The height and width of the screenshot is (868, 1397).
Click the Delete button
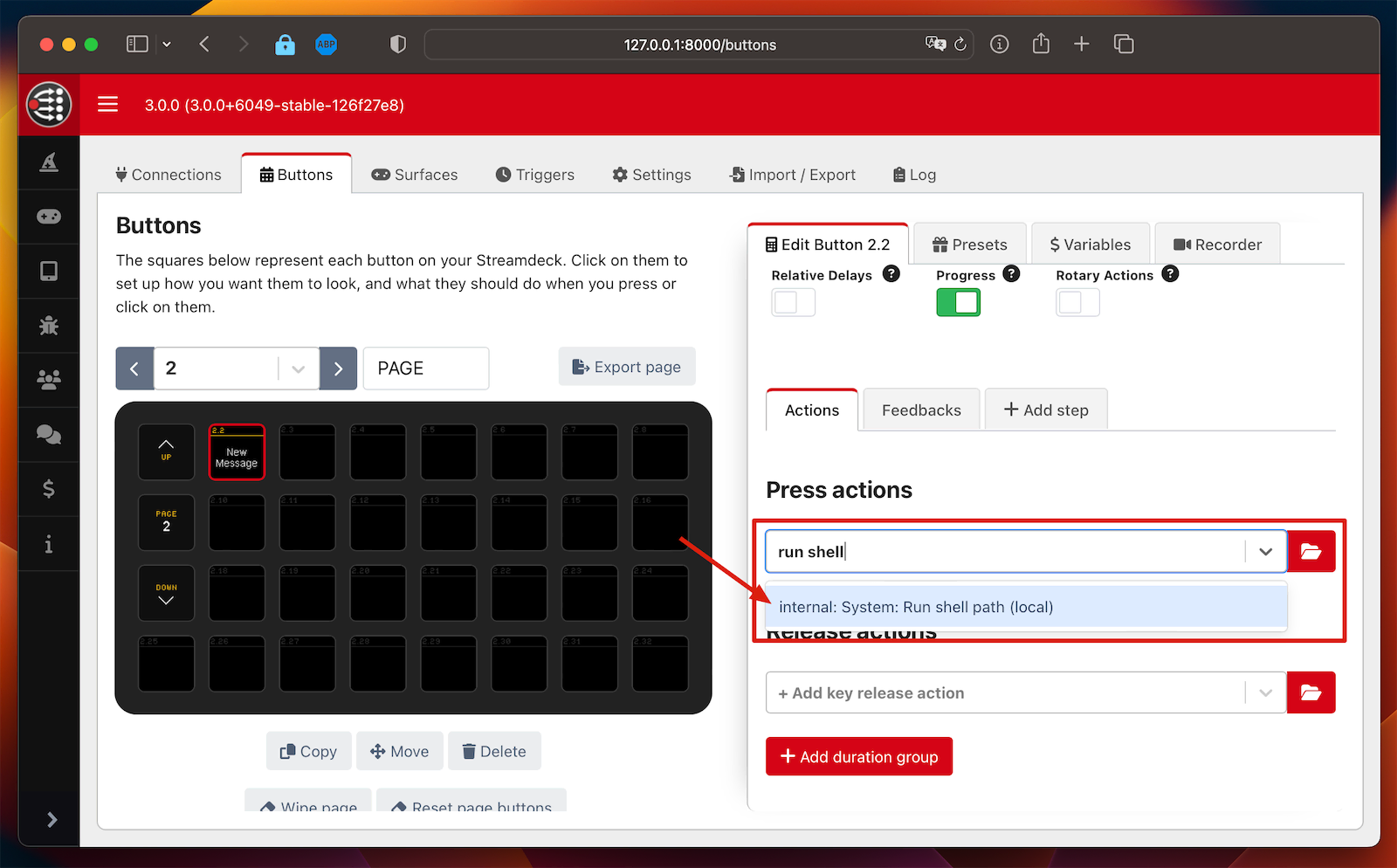[494, 751]
